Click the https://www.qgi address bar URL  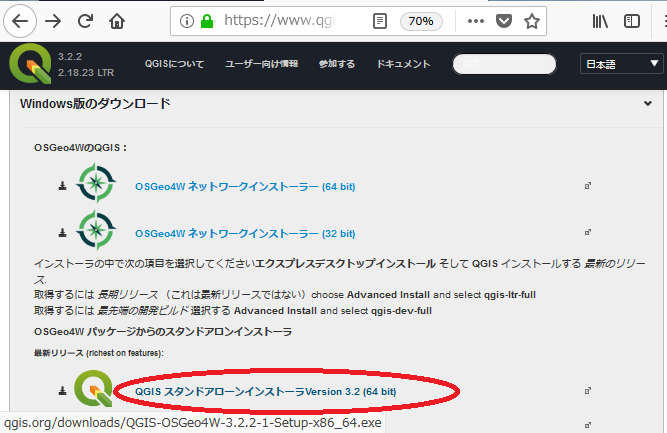280,20
